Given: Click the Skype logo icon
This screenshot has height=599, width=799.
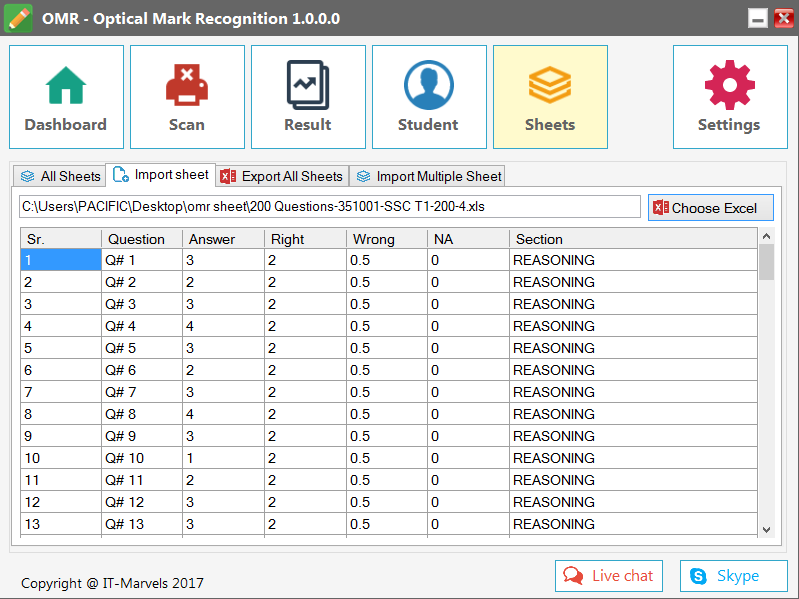Looking at the screenshot, I should (699, 576).
